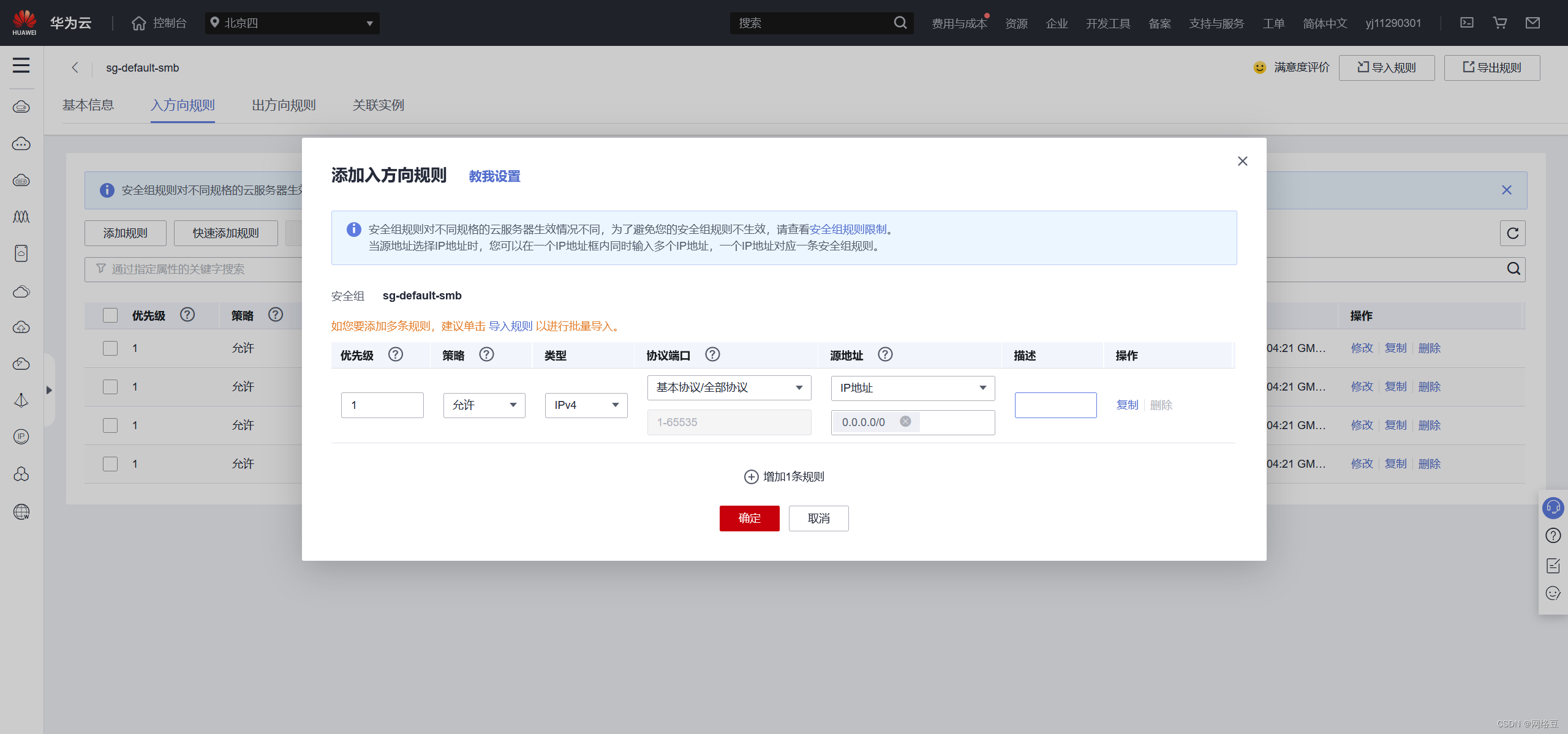The height and width of the screenshot is (734, 1568).
Task: Remove the 0.0.0.0/0 IP address tag
Action: (905, 422)
